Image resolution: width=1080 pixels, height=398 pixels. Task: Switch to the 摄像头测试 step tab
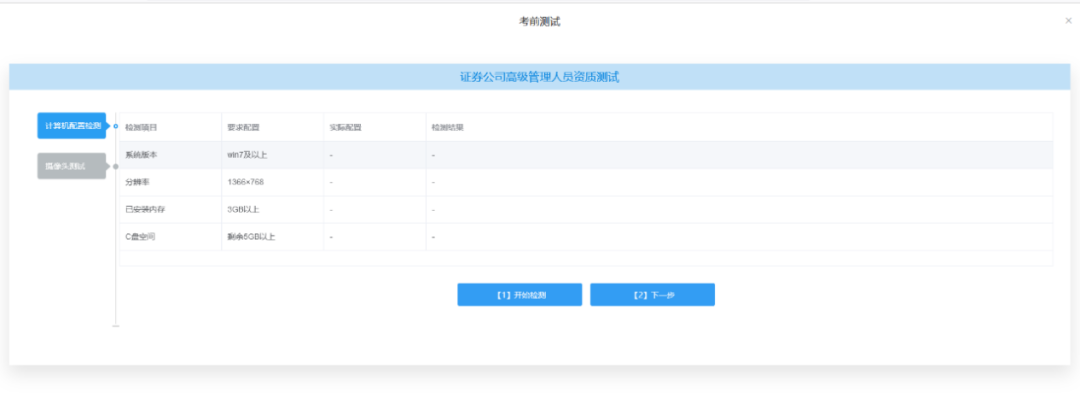tap(72, 166)
